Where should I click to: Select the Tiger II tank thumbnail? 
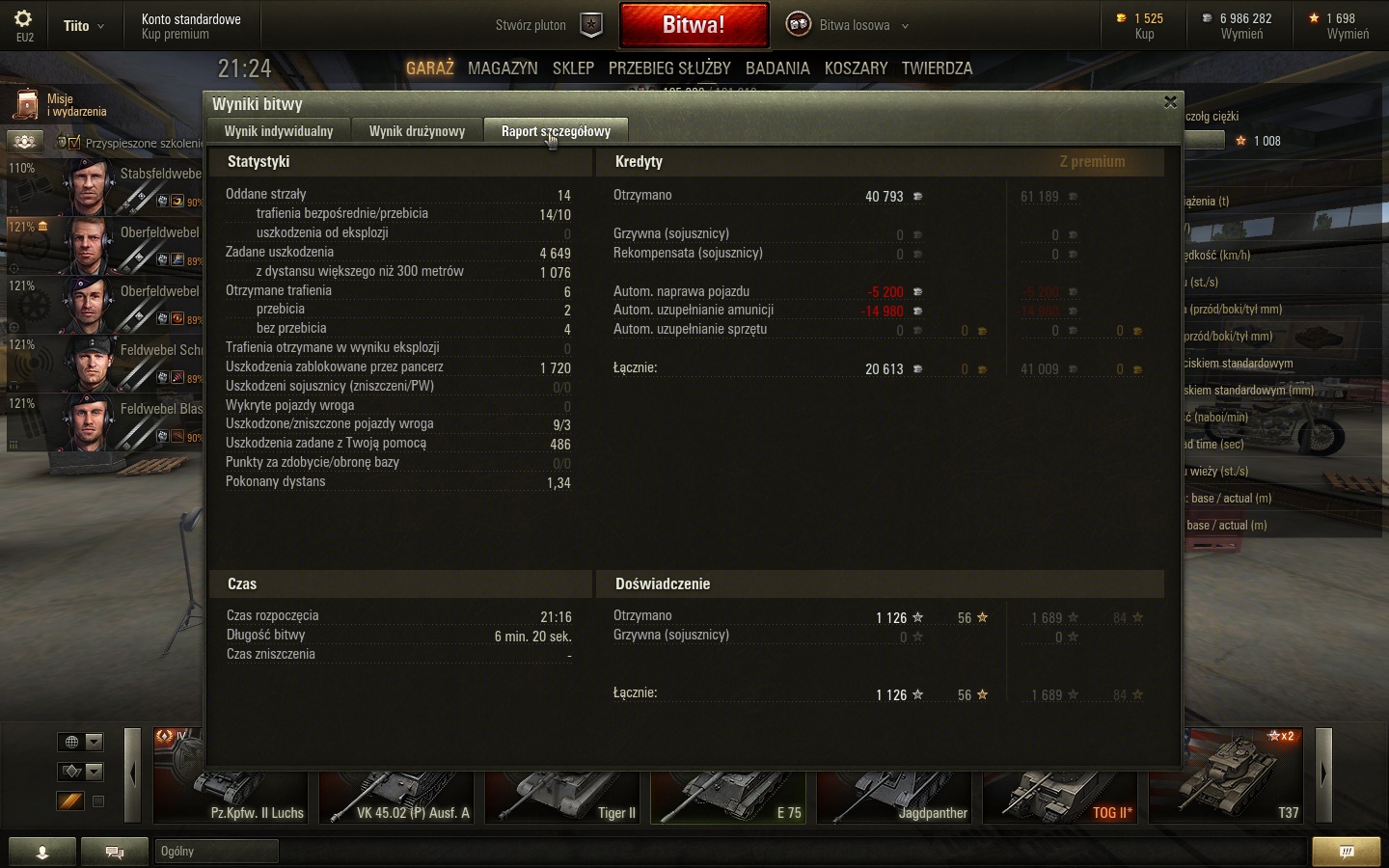pyautogui.click(x=563, y=797)
